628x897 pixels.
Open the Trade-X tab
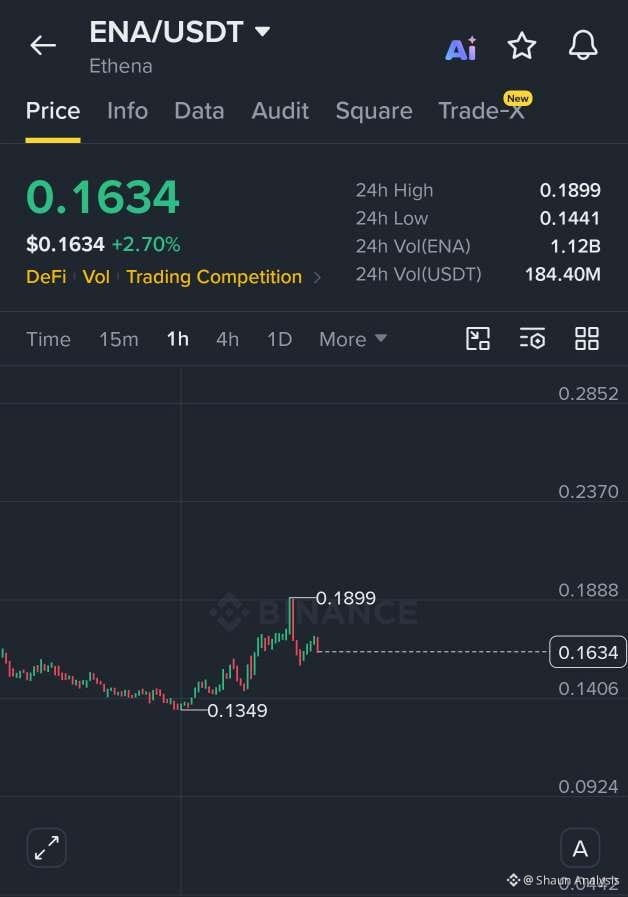tap(482, 110)
